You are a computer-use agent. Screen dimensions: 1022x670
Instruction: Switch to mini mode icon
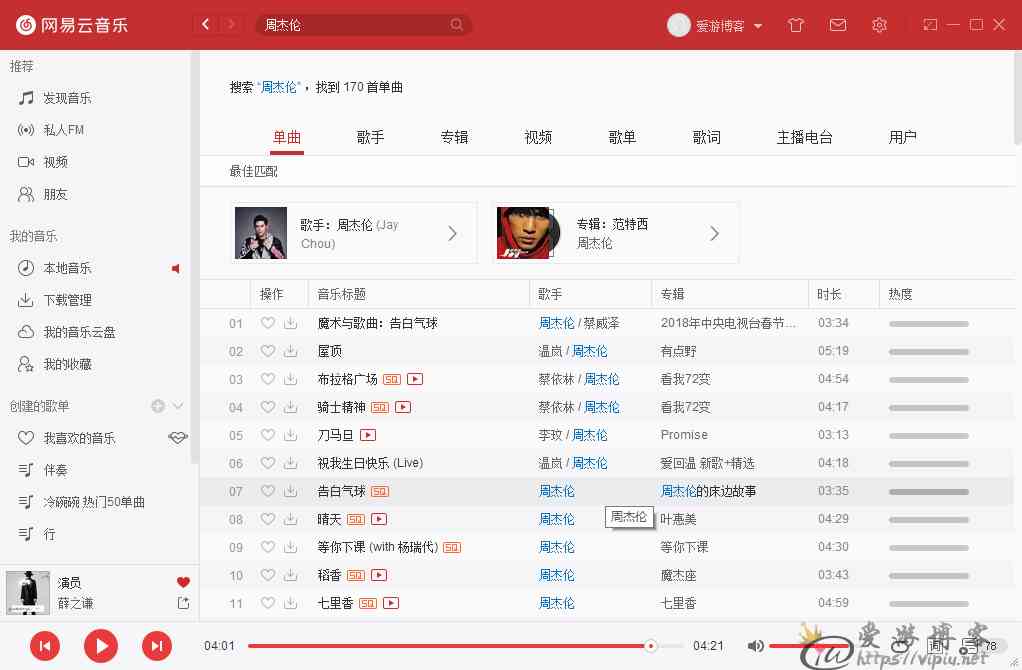pos(930,25)
